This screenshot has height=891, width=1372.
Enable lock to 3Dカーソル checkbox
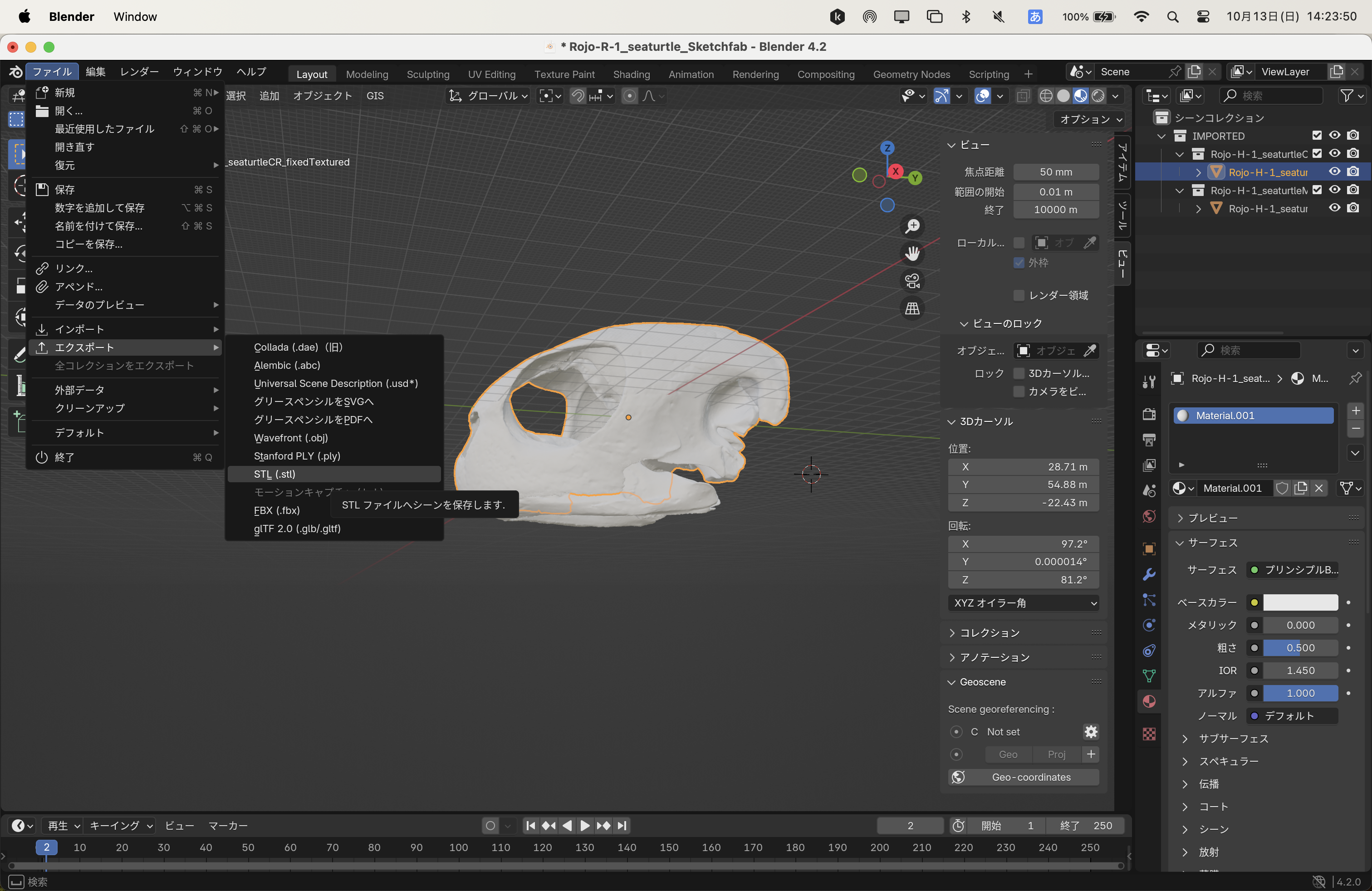coord(1019,373)
